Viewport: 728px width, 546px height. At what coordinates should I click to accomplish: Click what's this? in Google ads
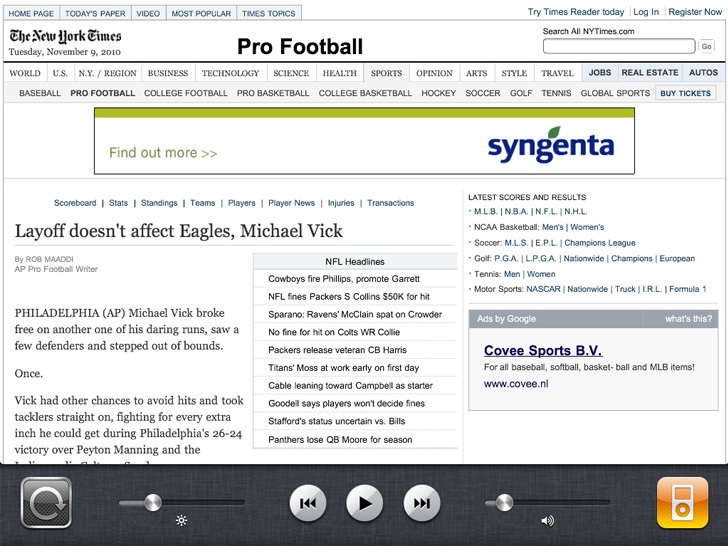point(688,319)
